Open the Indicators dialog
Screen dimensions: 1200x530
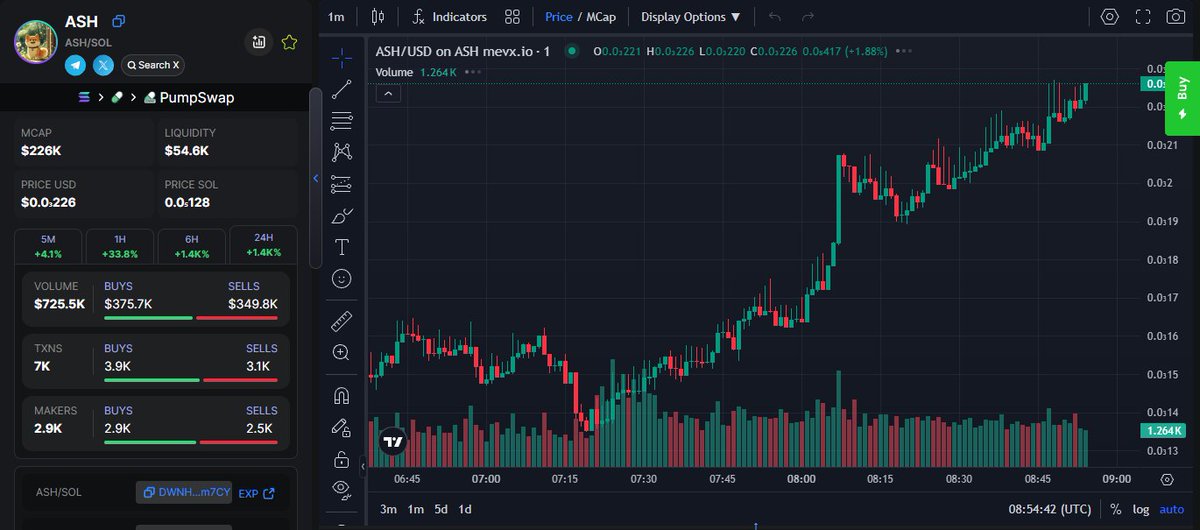[x=449, y=17]
